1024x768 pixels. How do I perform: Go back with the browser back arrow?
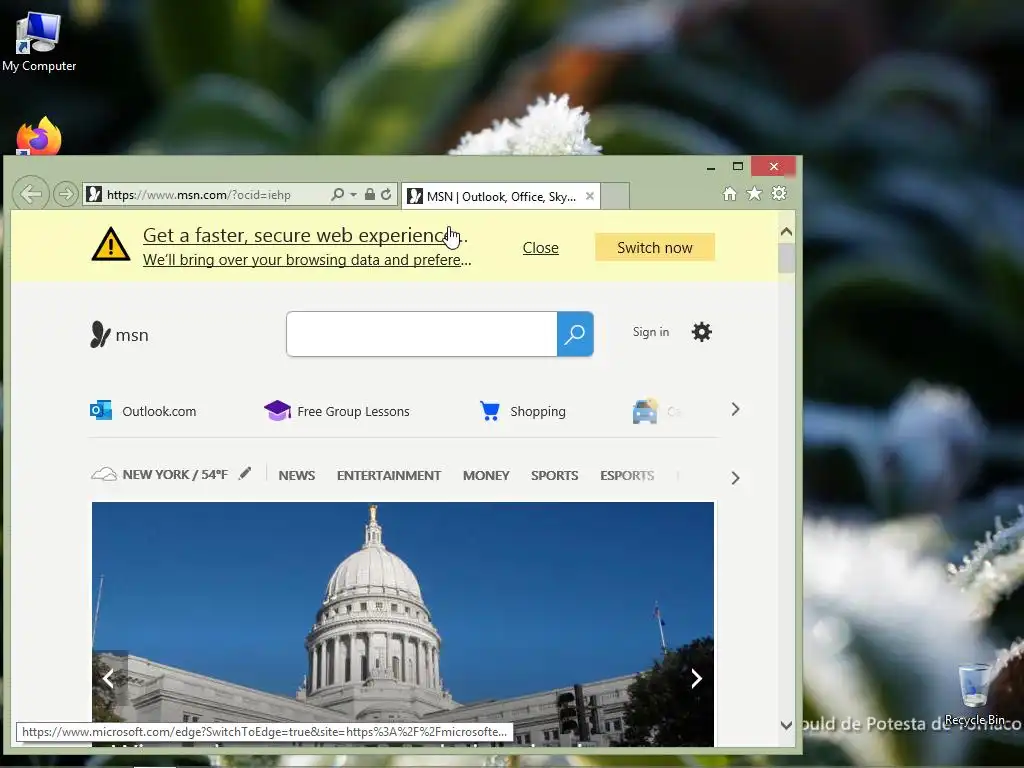coord(31,194)
